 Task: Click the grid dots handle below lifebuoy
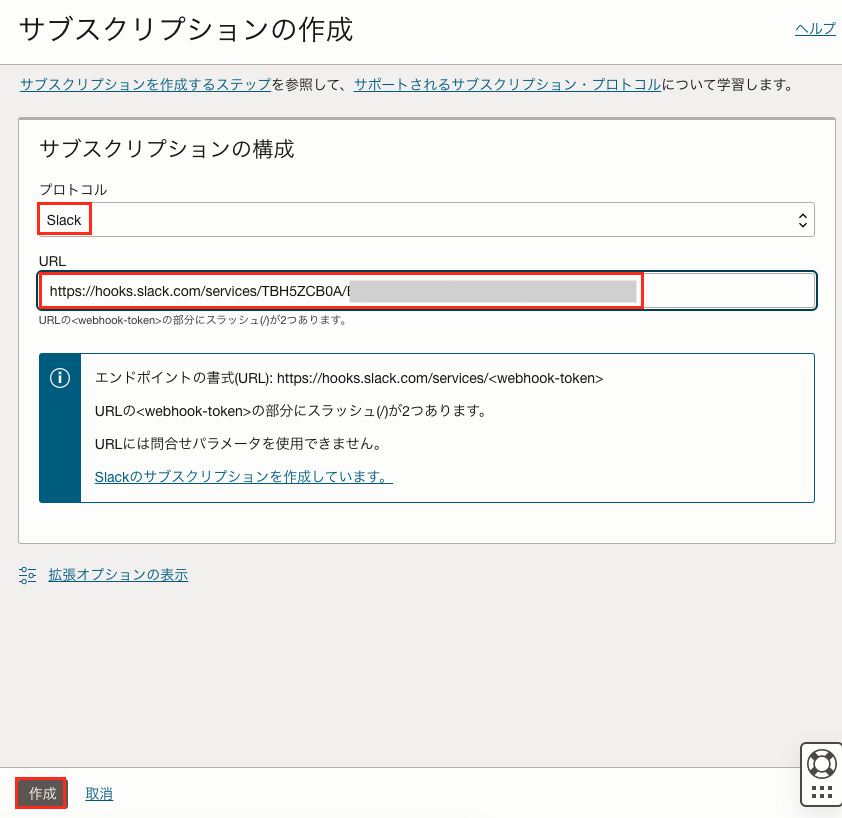[x=822, y=792]
